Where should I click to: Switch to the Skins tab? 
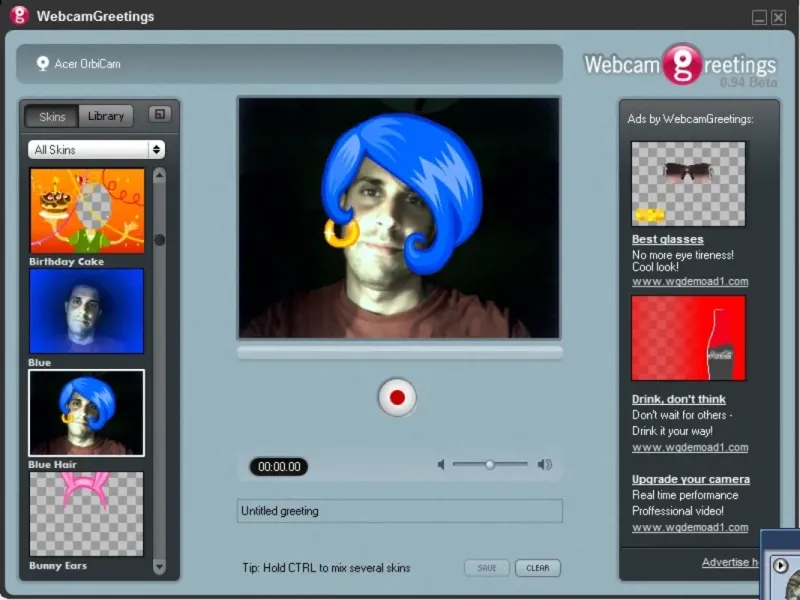(x=52, y=116)
